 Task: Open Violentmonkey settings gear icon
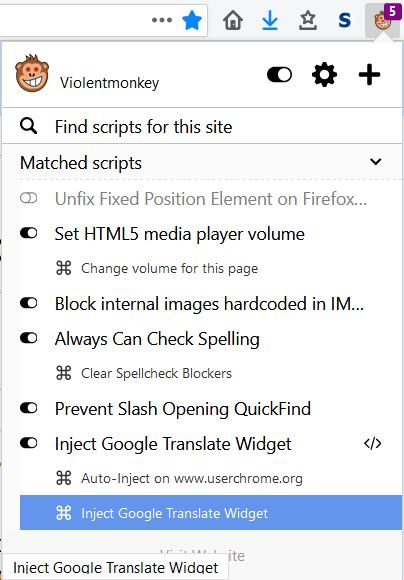coord(324,75)
